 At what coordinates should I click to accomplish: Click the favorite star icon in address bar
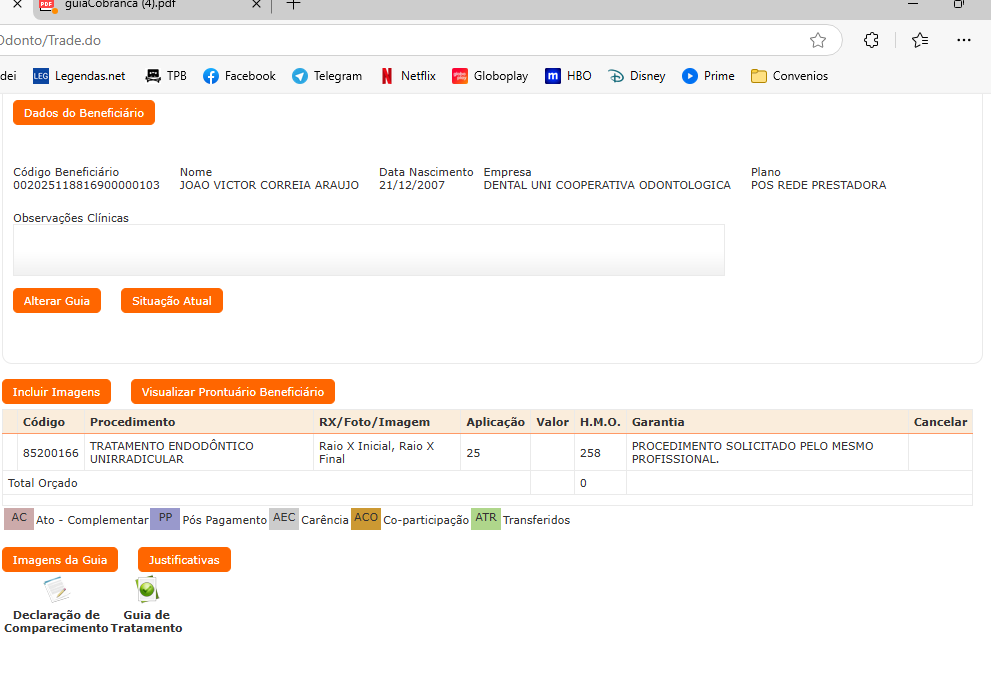pyautogui.click(x=818, y=41)
